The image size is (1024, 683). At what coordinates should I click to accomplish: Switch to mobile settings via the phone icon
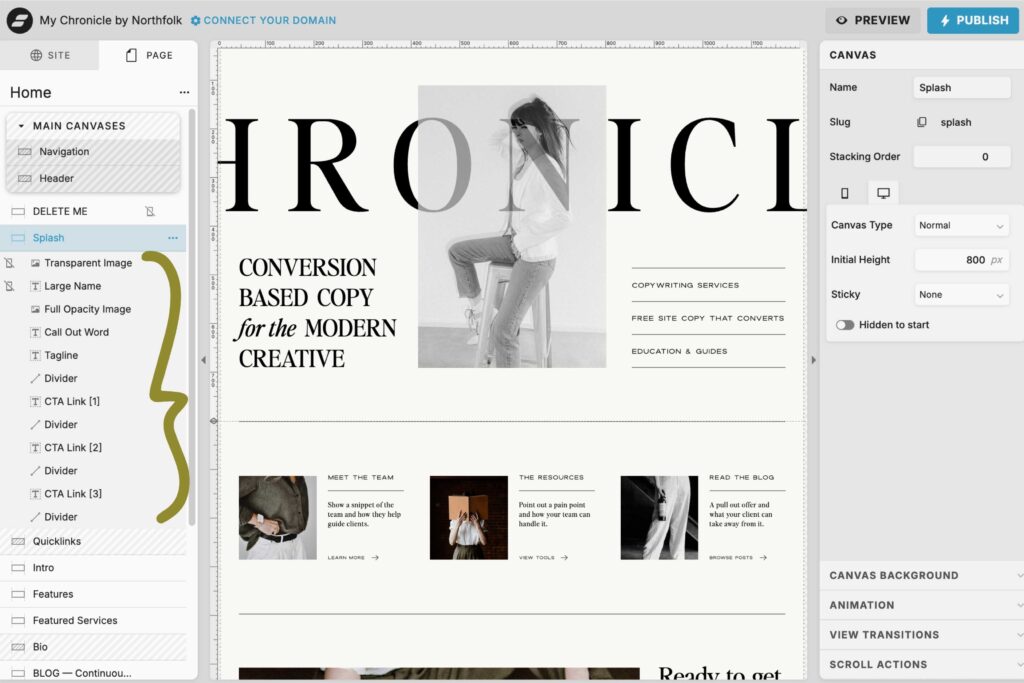[x=845, y=191]
